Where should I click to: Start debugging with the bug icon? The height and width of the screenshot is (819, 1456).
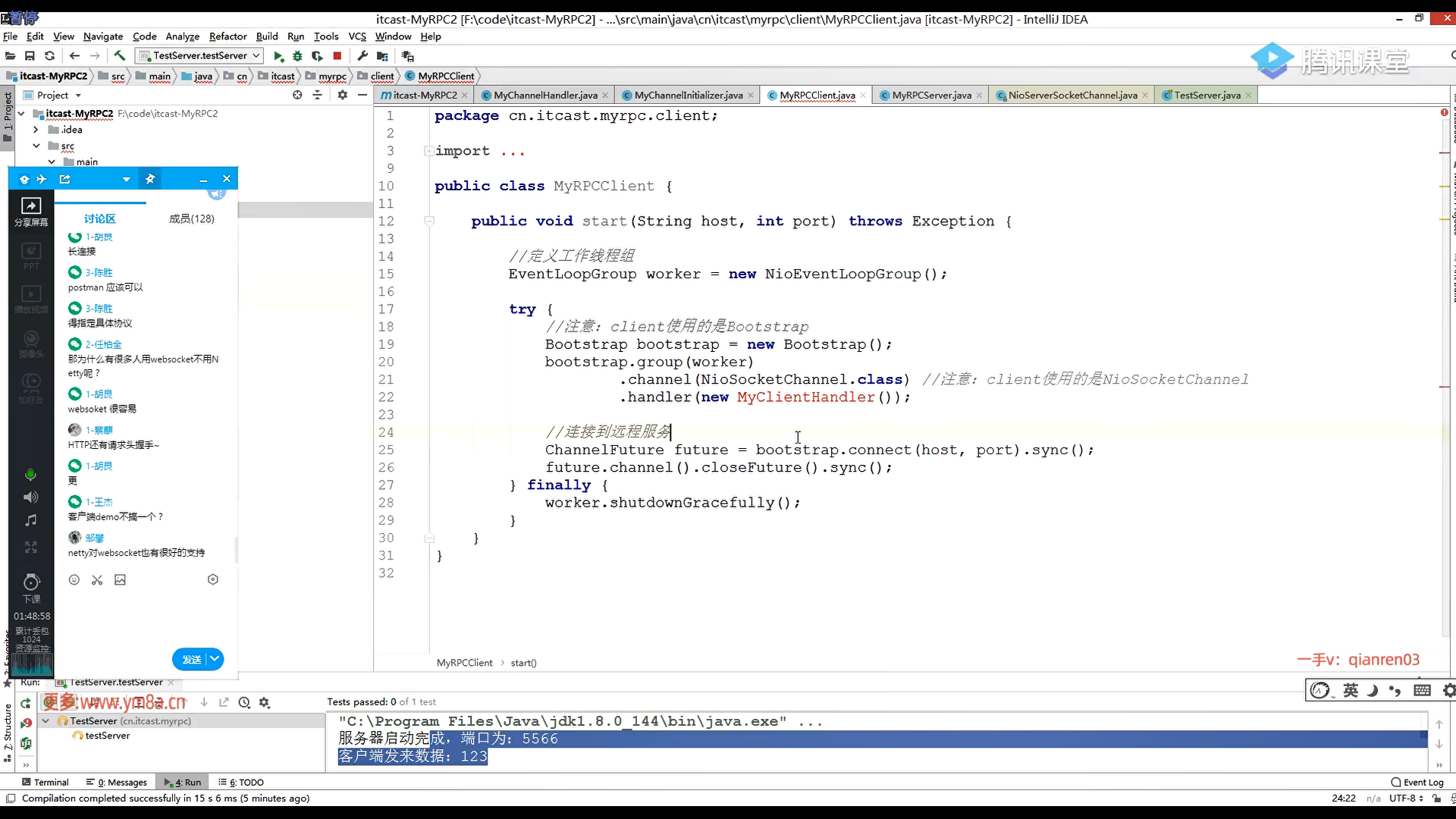pos(297,56)
